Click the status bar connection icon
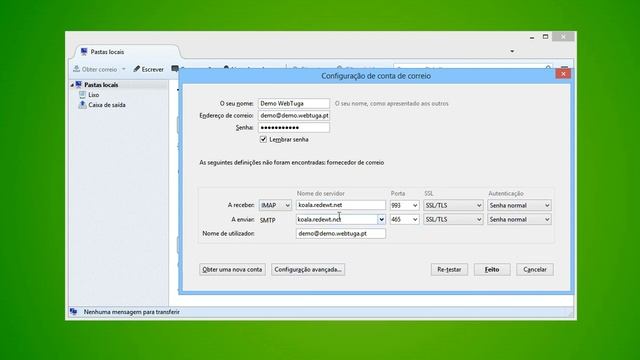The height and width of the screenshot is (360, 640). click(73, 312)
